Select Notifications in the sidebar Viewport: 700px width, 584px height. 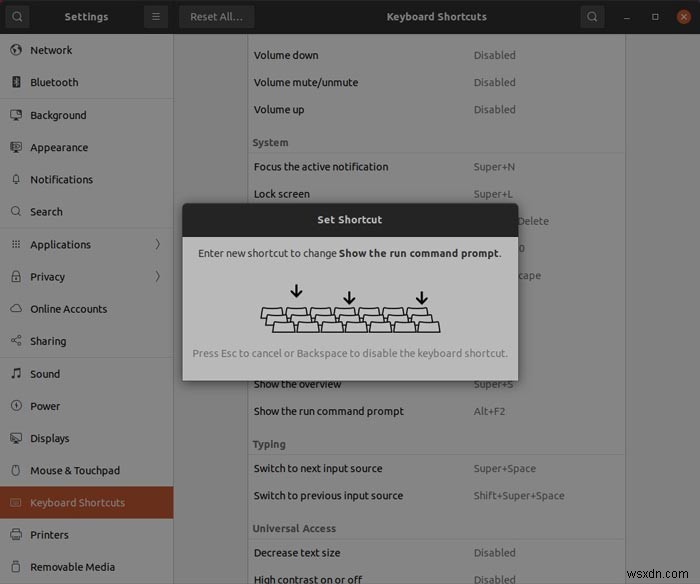[87, 179]
